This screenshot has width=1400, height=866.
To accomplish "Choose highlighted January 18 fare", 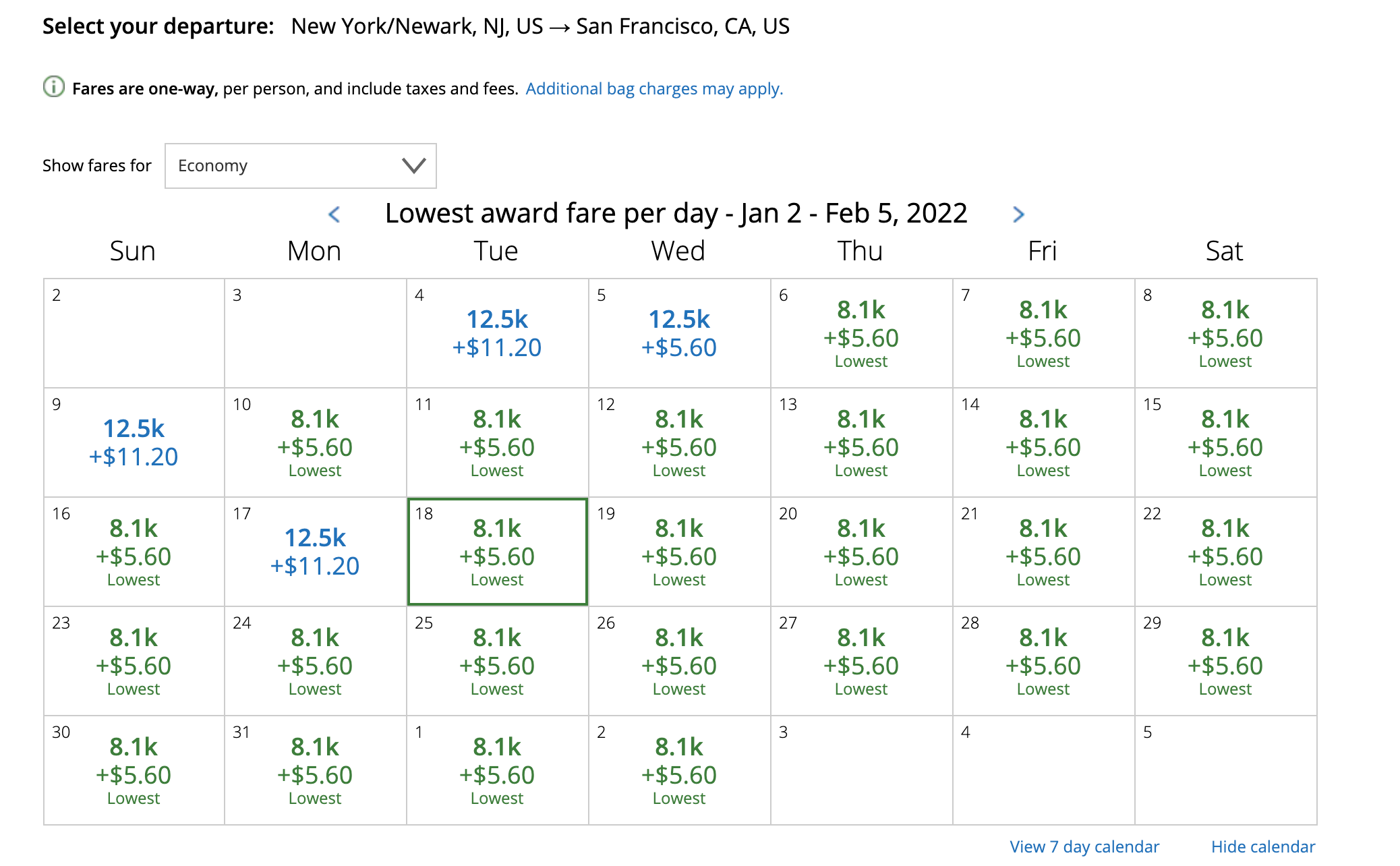I will 497,552.
